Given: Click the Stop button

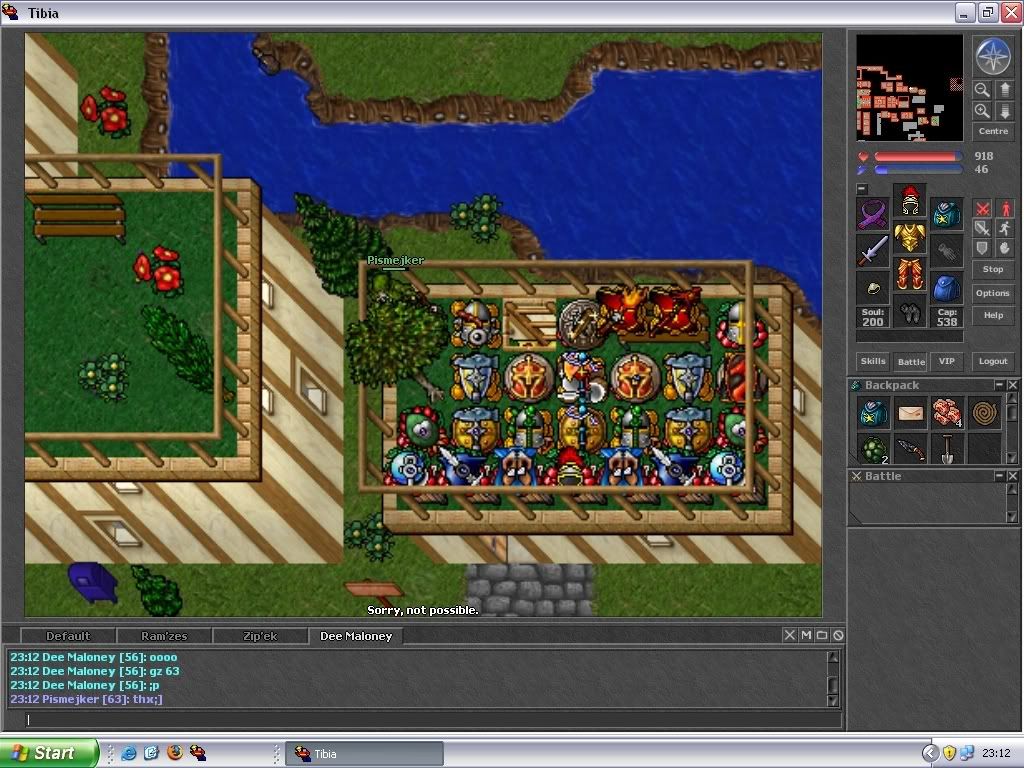Looking at the screenshot, I should point(993,269).
